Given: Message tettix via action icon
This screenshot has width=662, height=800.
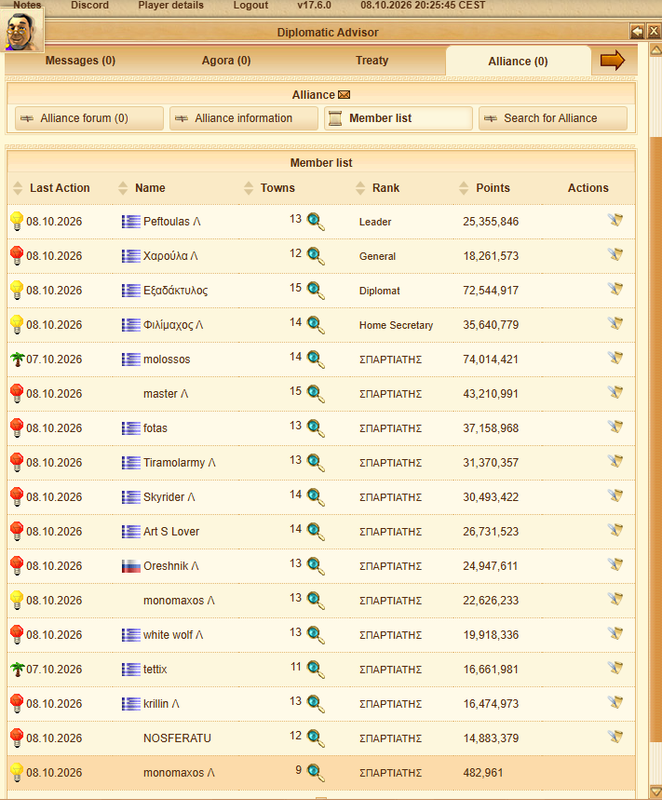Looking at the screenshot, I should tap(616, 667).
